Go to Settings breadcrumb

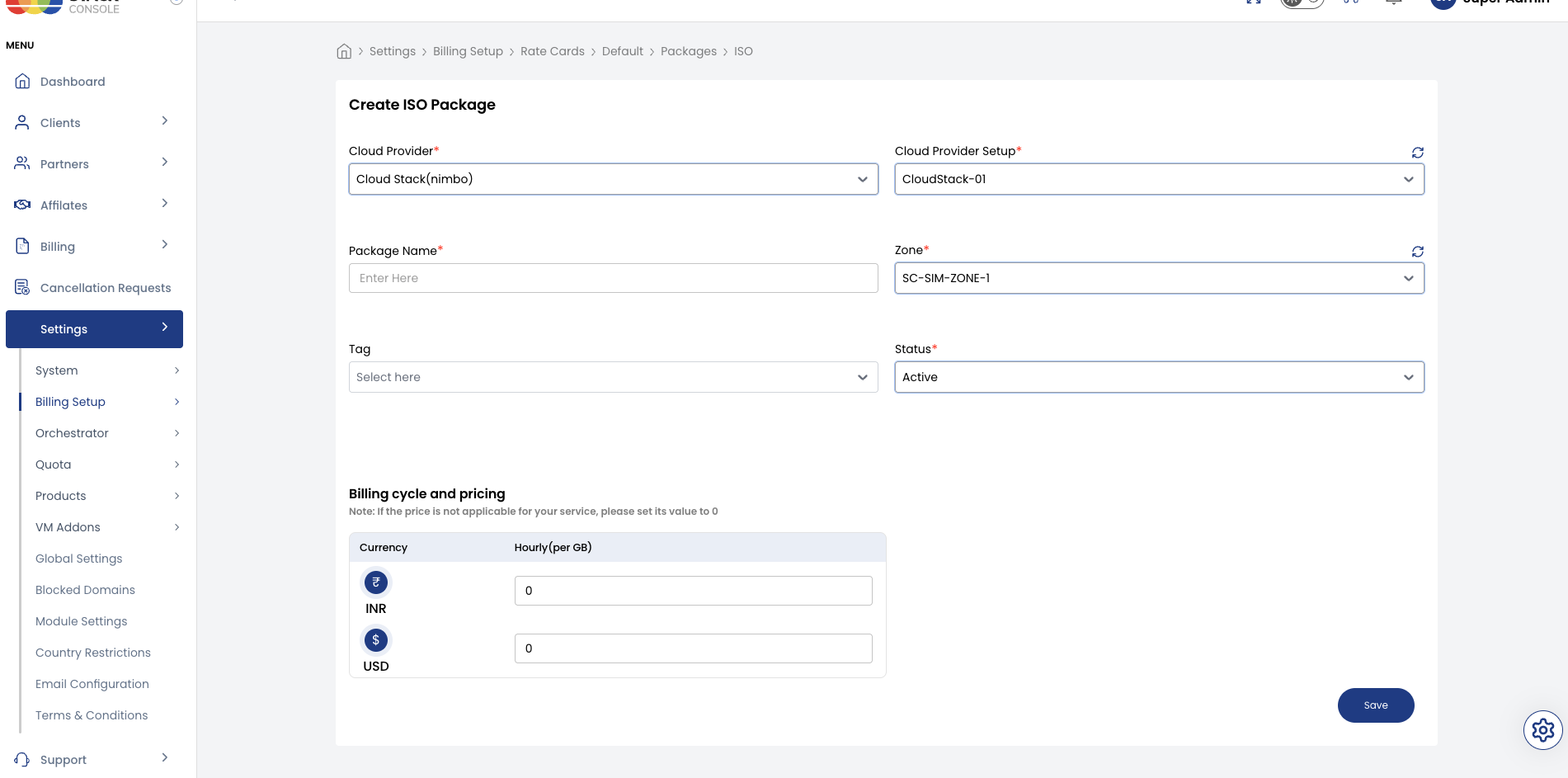click(393, 51)
